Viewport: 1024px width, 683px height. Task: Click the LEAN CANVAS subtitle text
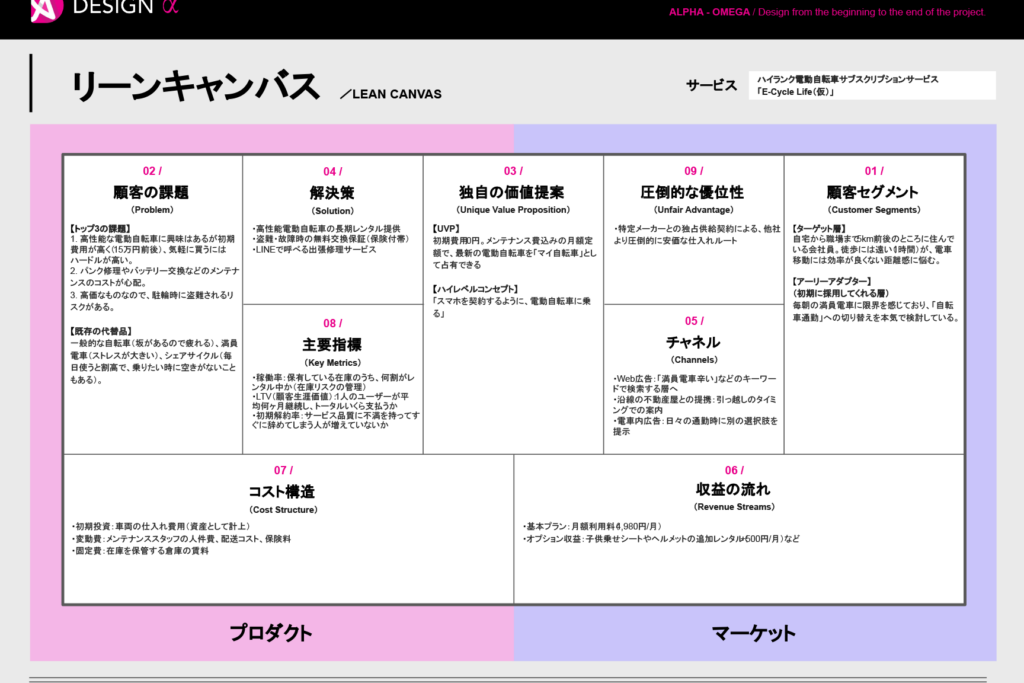391,95
